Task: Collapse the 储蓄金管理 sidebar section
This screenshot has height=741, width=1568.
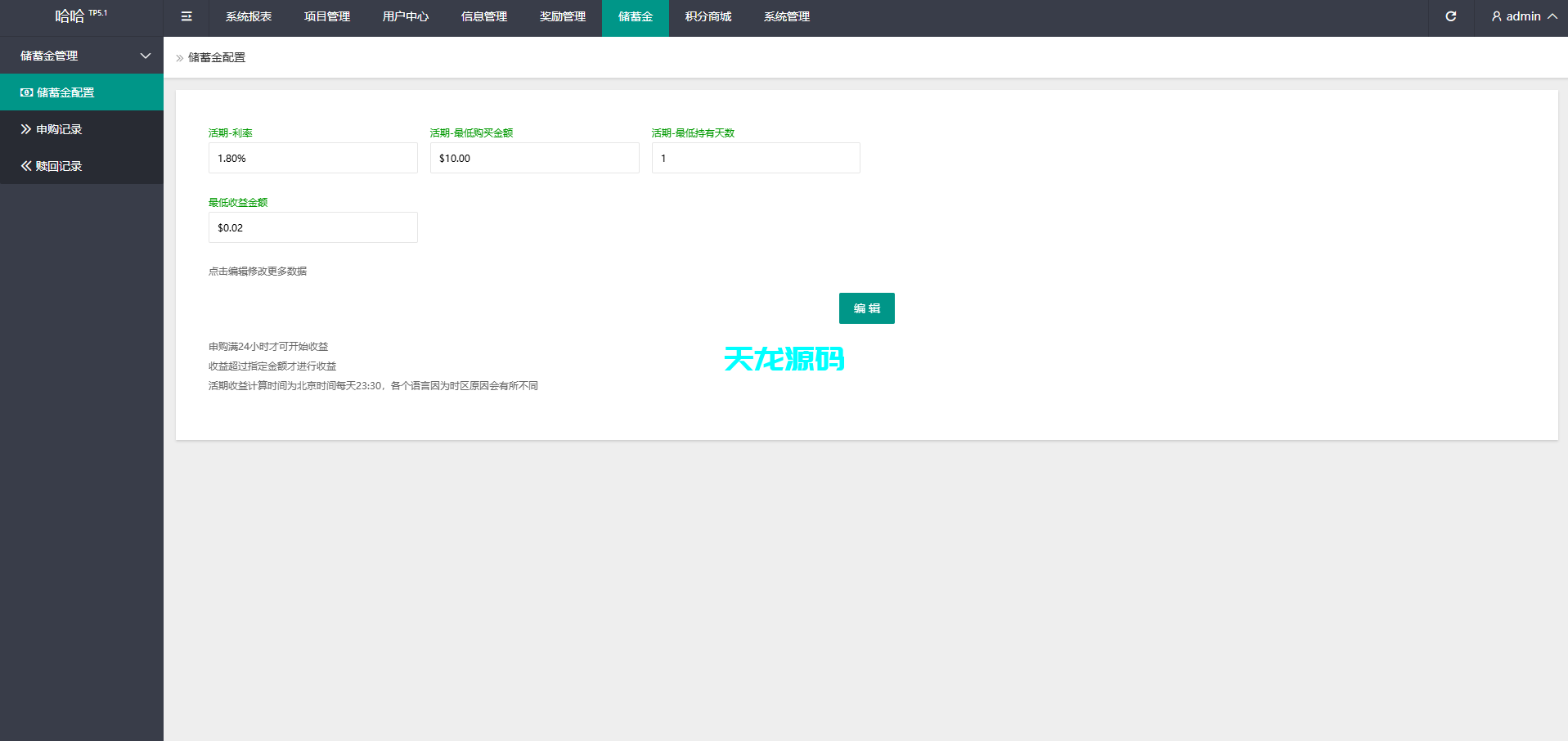Action: coord(146,55)
